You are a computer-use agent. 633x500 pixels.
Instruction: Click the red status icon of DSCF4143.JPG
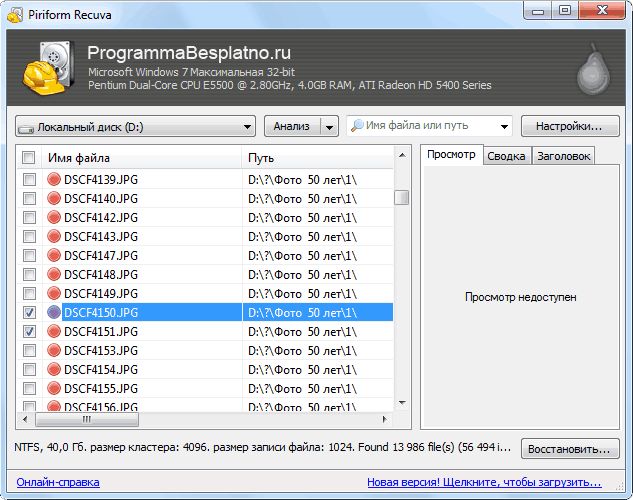click(x=54, y=236)
